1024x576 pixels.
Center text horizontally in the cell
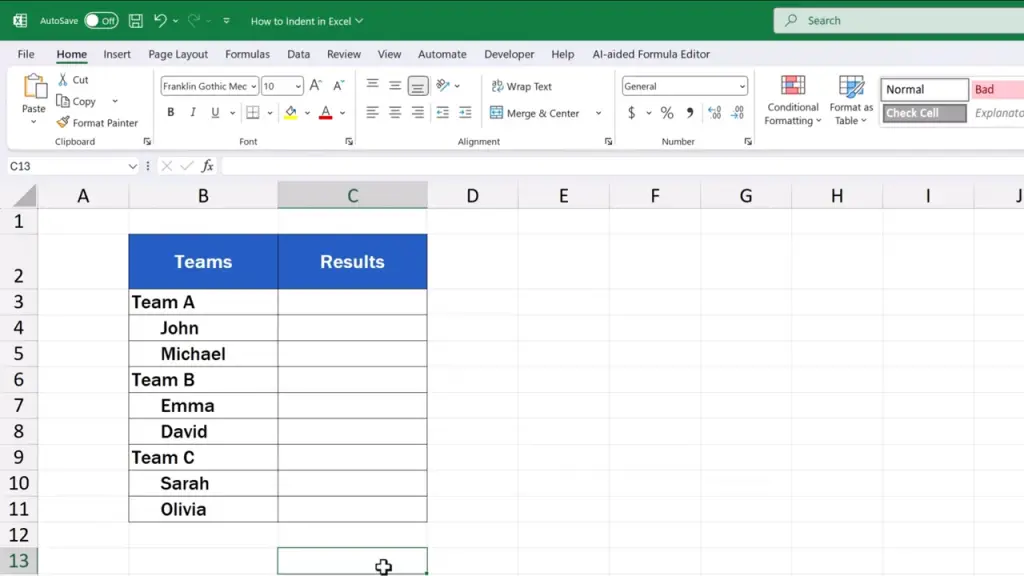[395, 113]
